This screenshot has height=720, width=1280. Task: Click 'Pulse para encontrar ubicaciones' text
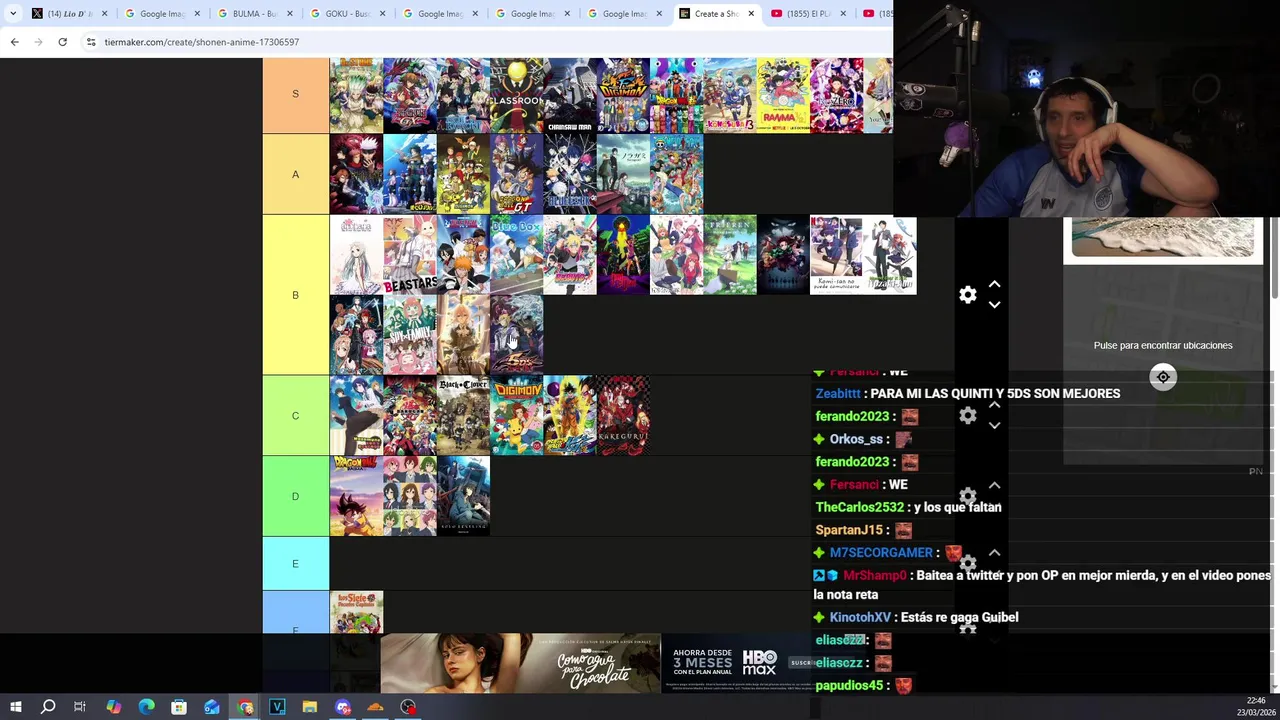tap(1163, 345)
